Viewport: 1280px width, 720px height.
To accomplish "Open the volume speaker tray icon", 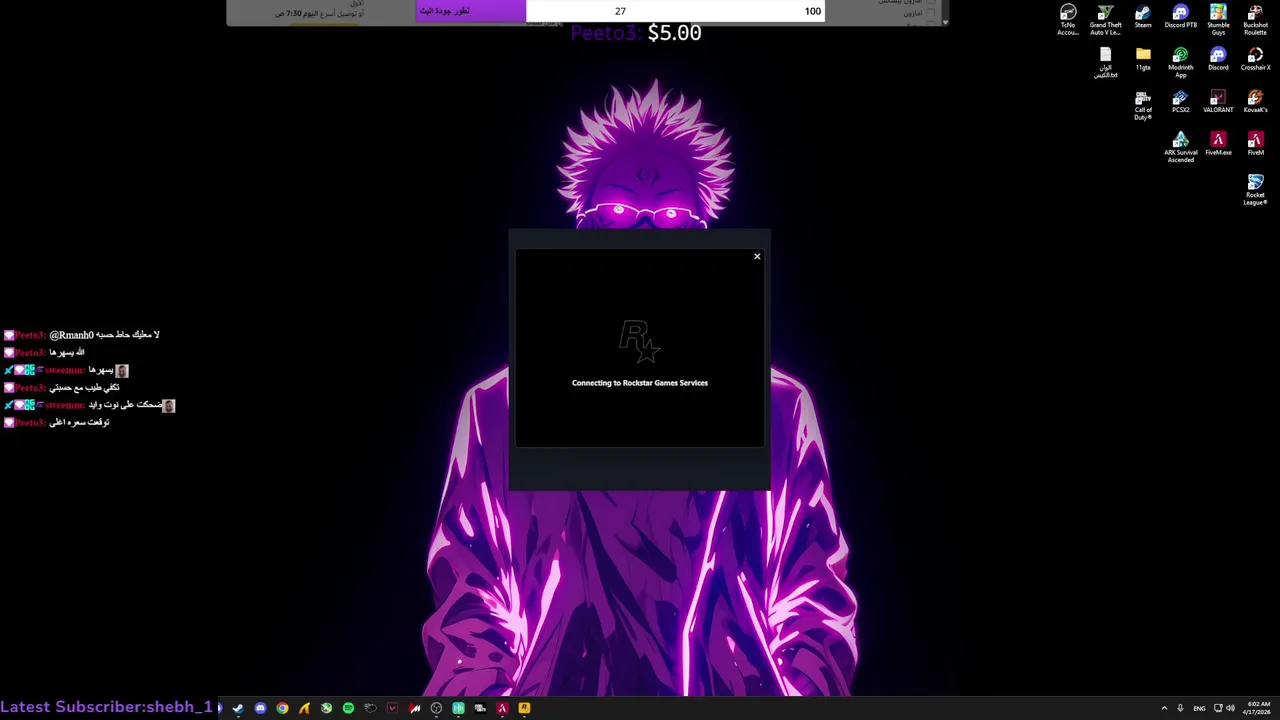I will (x=1230, y=708).
